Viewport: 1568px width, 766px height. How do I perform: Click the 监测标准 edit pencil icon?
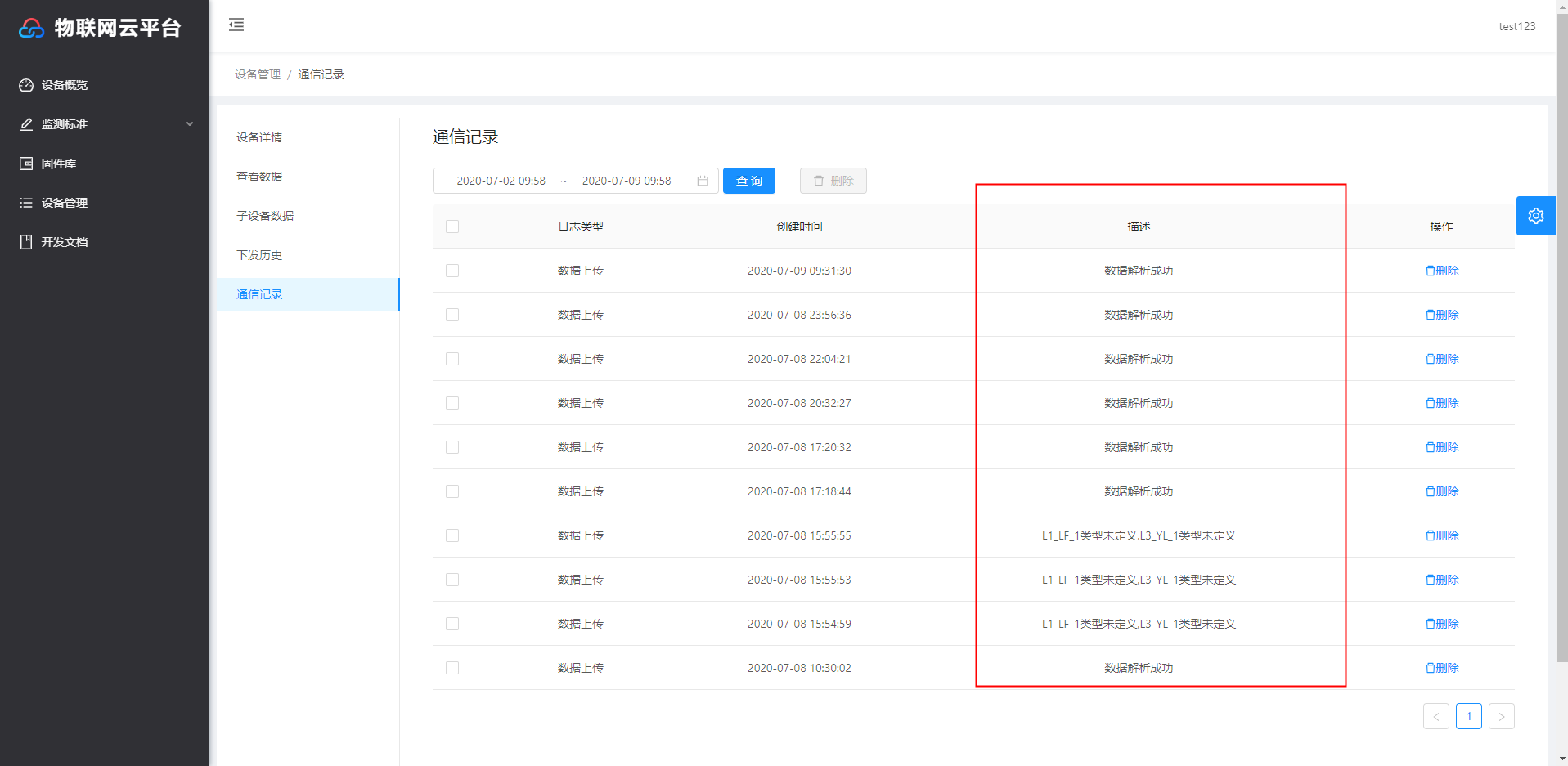(26, 124)
